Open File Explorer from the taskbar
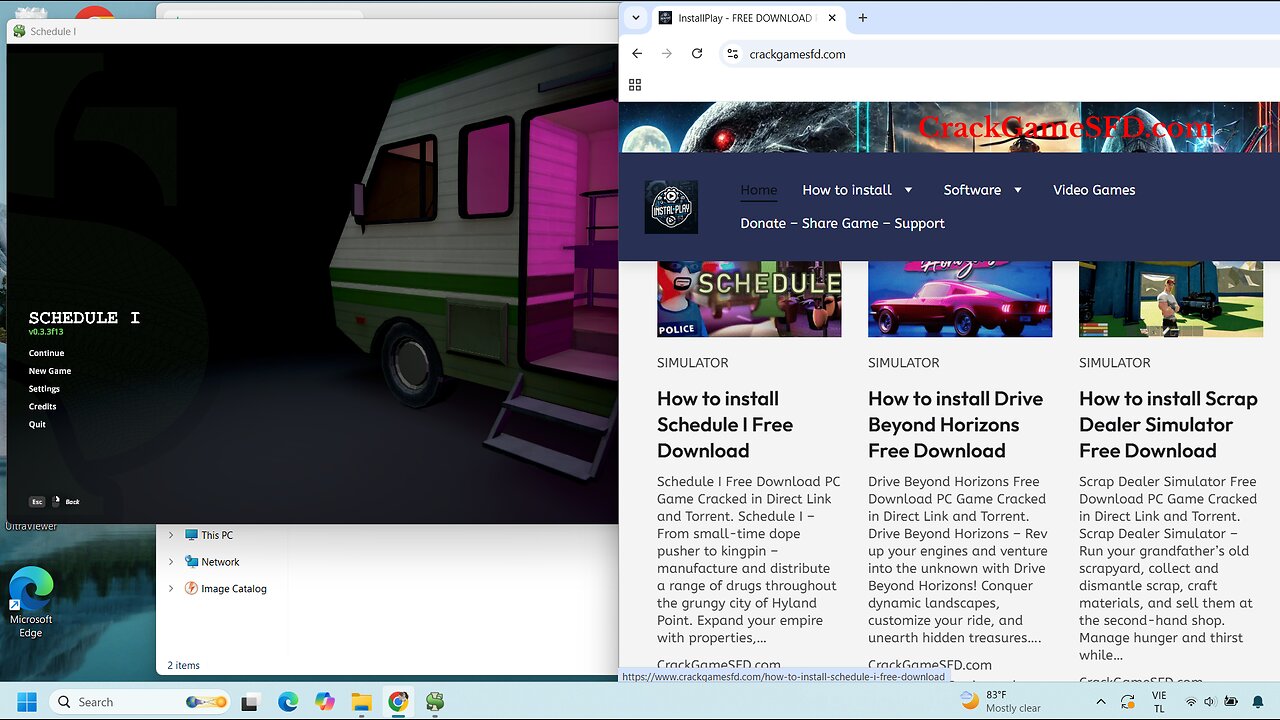This screenshot has height=720, width=1280. [361, 702]
